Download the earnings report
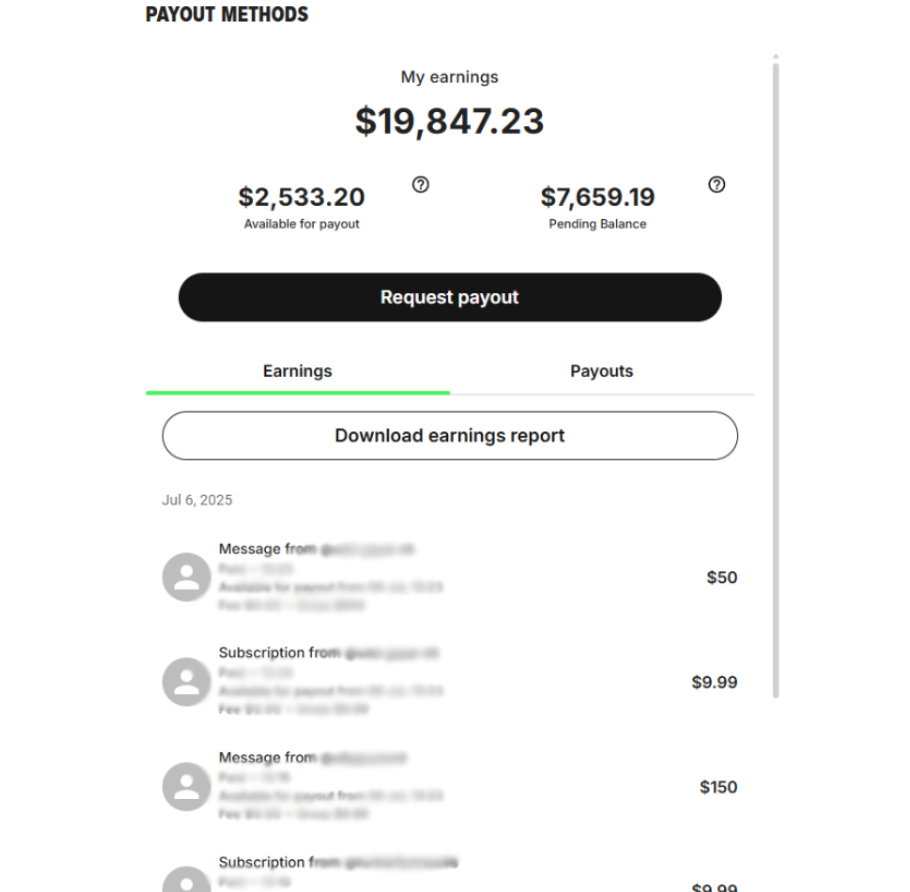Viewport: 910px width, 892px height. click(450, 436)
